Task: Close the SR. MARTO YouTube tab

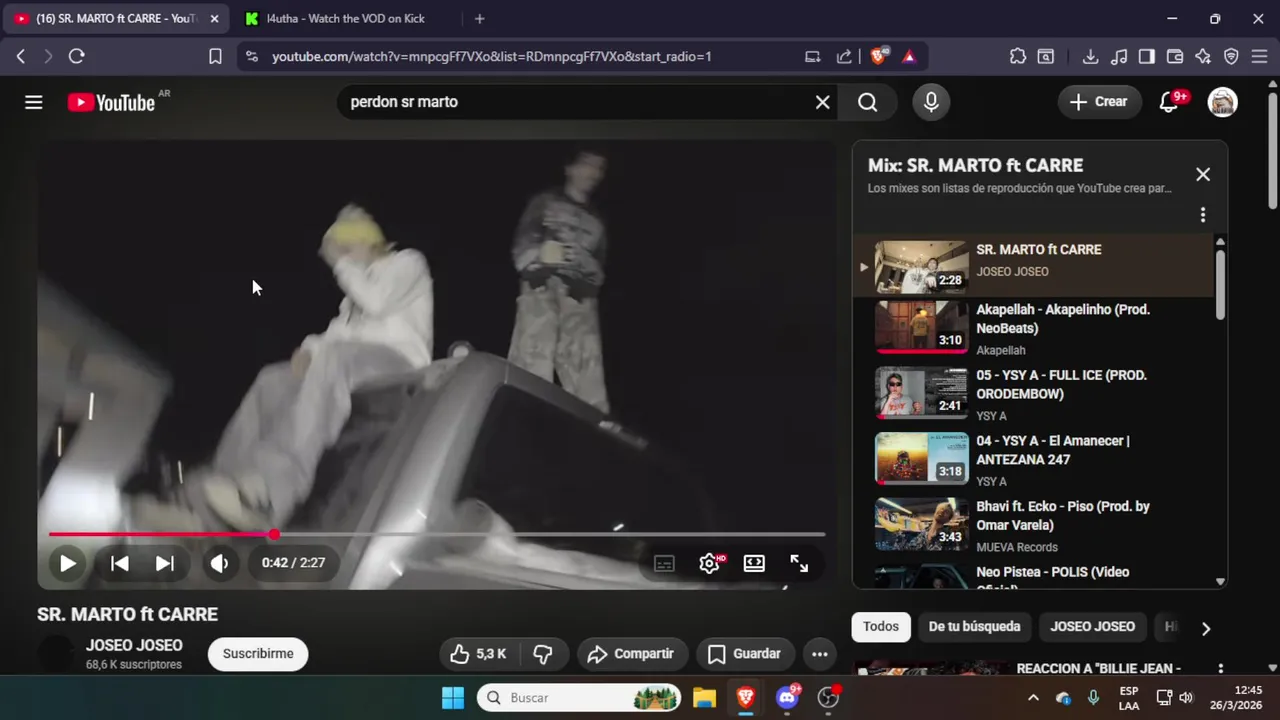Action: (214, 19)
